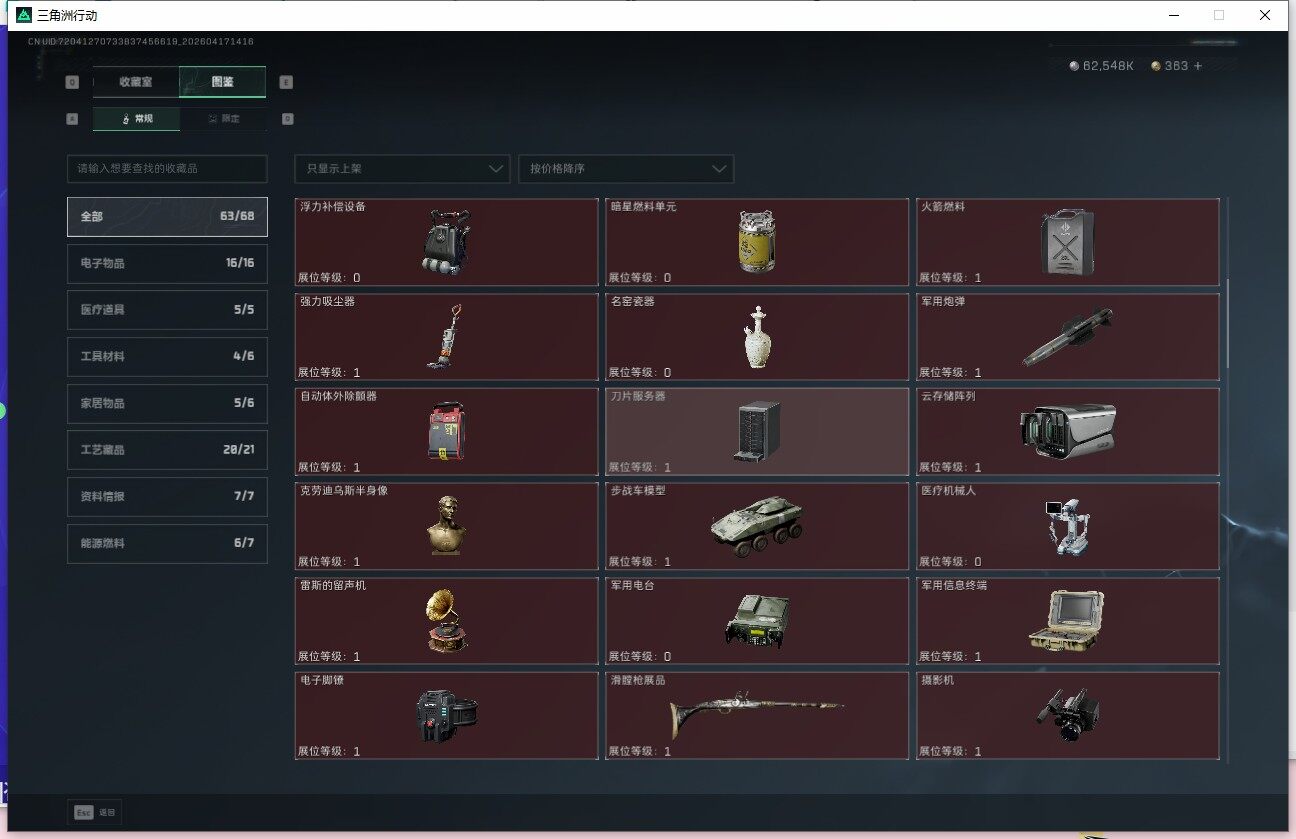
Task: Choose the 克劳迪乌斯半身像 bust statue icon
Action: pos(445,526)
